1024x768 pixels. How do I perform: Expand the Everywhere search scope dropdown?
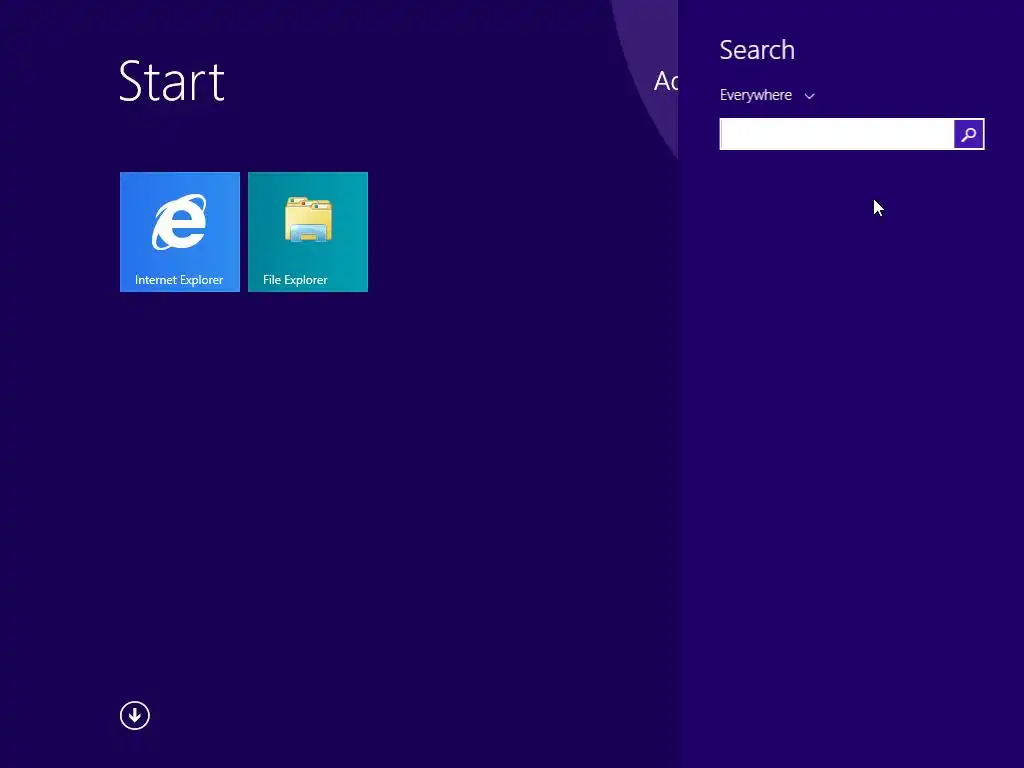(767, 95)
